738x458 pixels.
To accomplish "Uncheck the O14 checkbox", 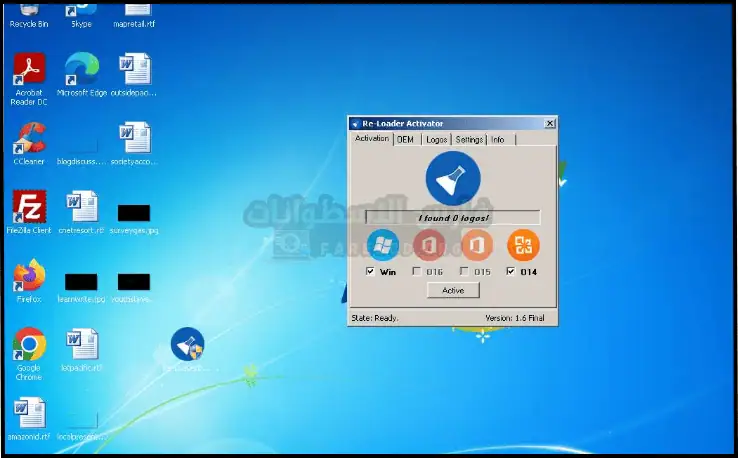I will point(511,272).
